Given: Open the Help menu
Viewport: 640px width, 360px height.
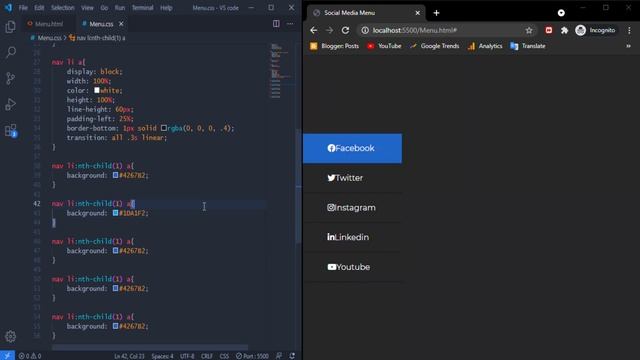Looking at the screenshot, I should click(166, 8).
